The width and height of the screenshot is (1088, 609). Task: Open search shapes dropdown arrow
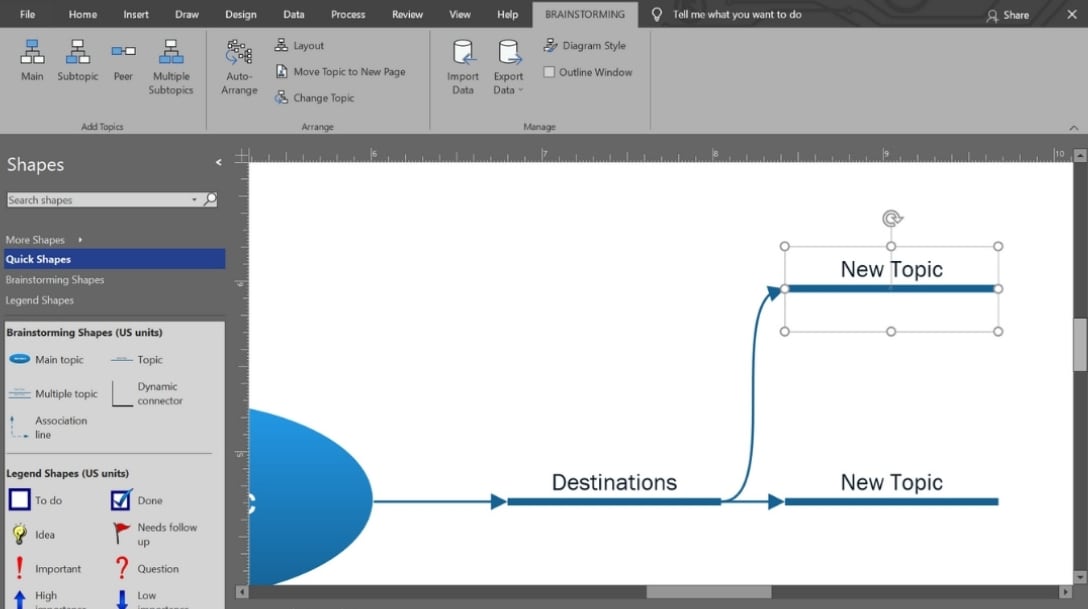[194, 200]
